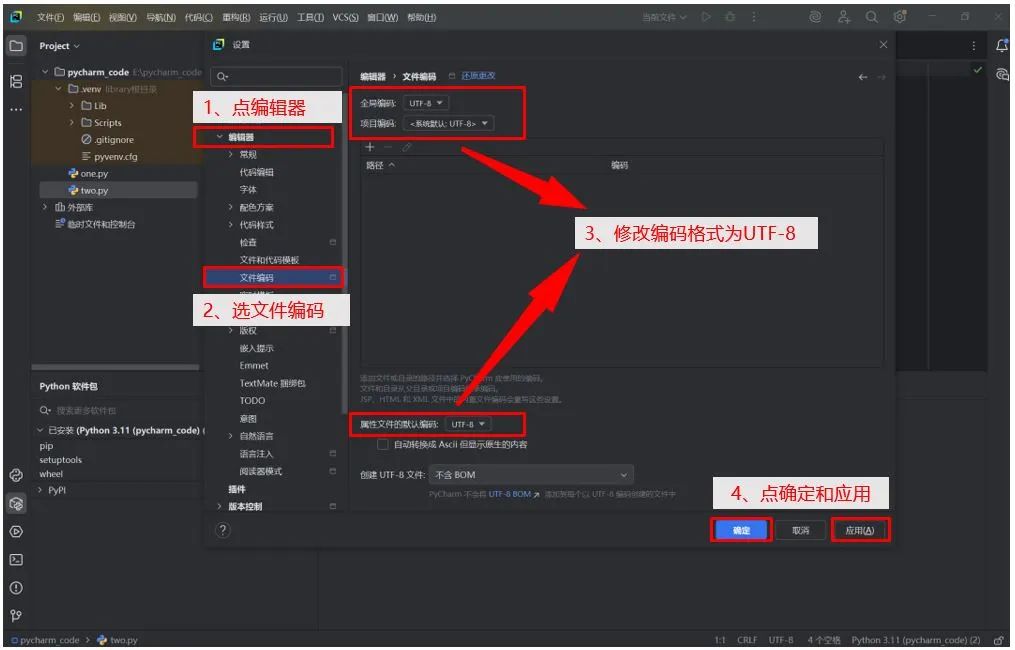This screenshot has width=1015, height=650.
Task: Open the Services tool window icon
Action: (16, 532)
